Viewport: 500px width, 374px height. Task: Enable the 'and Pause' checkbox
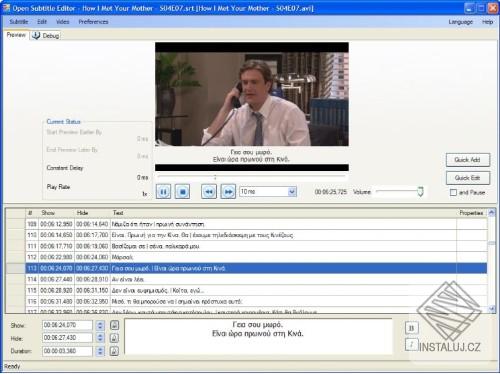(x=453, y=192)
